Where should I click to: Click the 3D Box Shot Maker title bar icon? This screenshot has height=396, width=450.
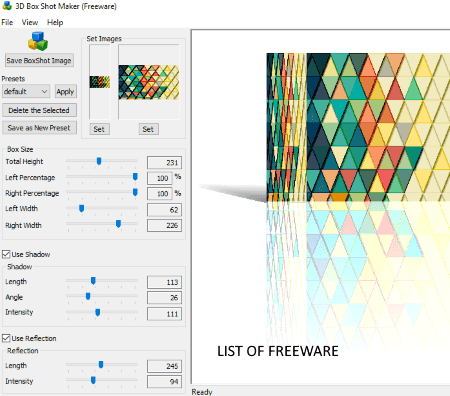[7, 6]
